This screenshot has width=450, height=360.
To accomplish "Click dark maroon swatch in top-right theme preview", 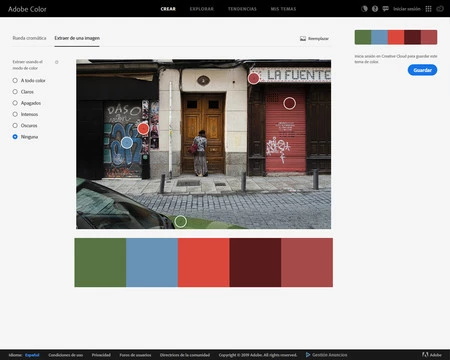I will 412,37.
